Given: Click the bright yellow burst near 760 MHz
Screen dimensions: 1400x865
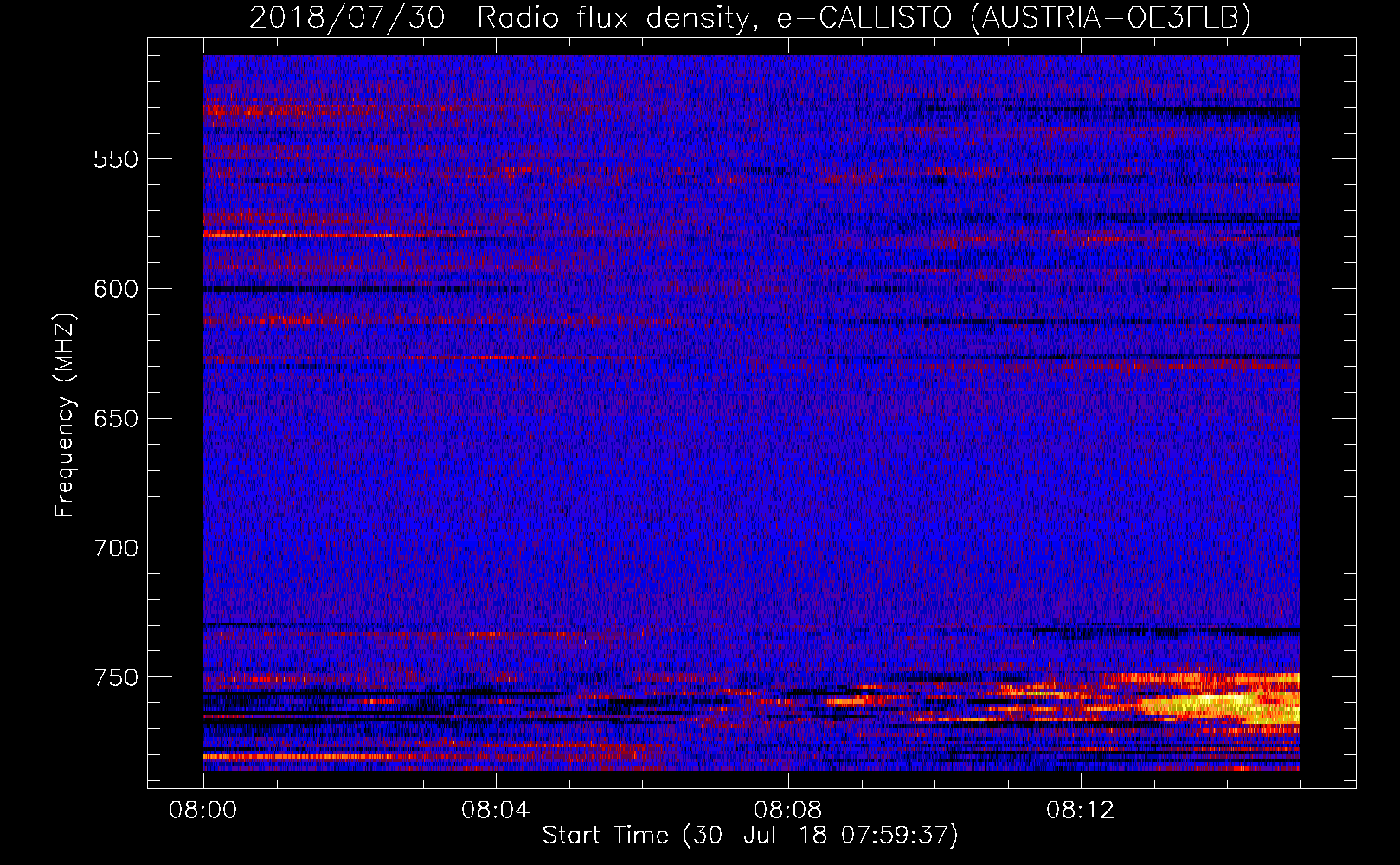Looking at the screenshot, I should [1220, 705].
